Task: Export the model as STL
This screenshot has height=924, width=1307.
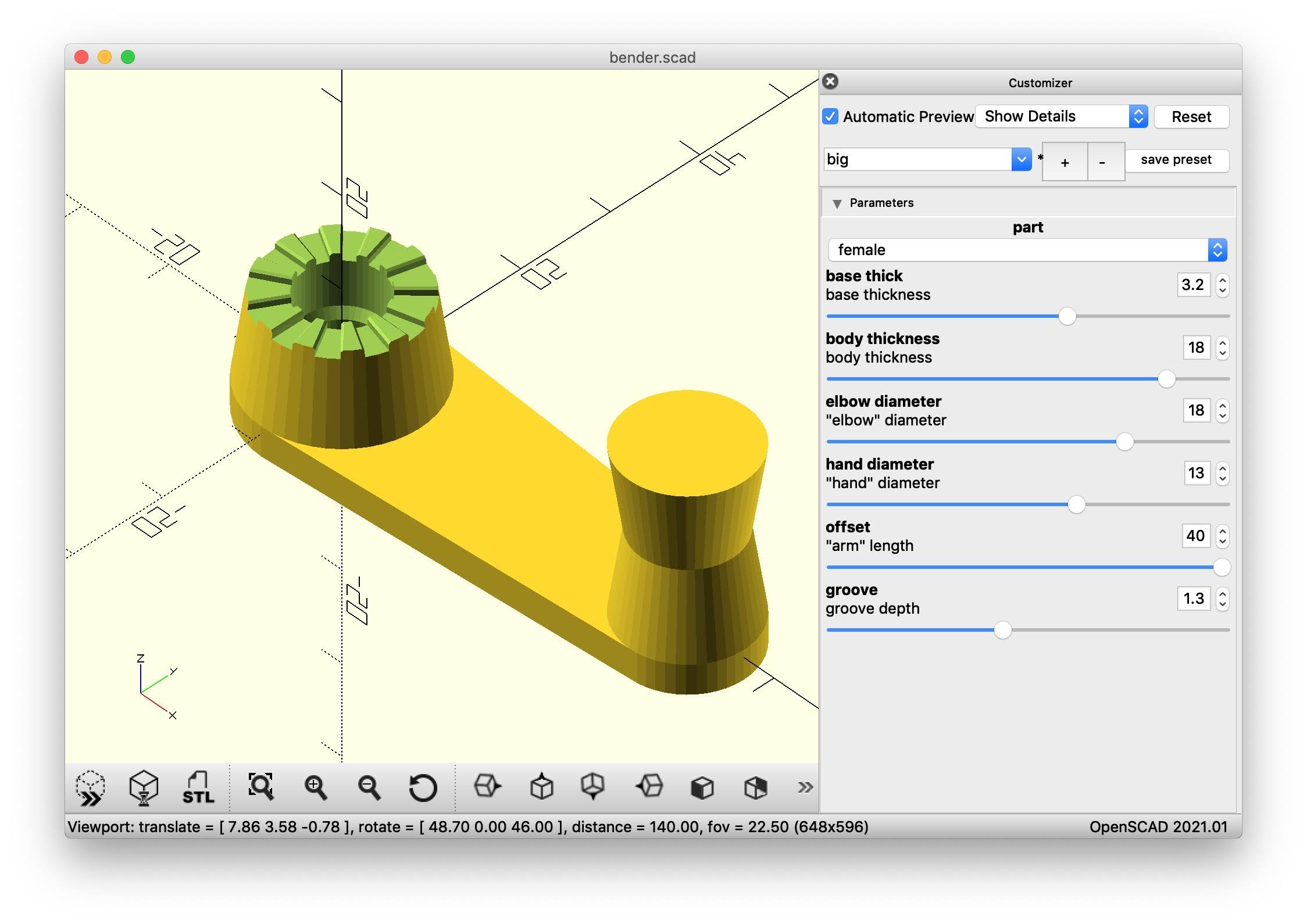Action: tap(198, 788)
